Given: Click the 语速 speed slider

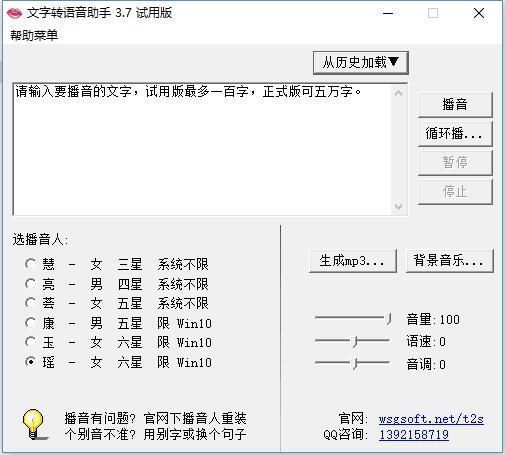Looking at the screenshot, I should point(353,341).
